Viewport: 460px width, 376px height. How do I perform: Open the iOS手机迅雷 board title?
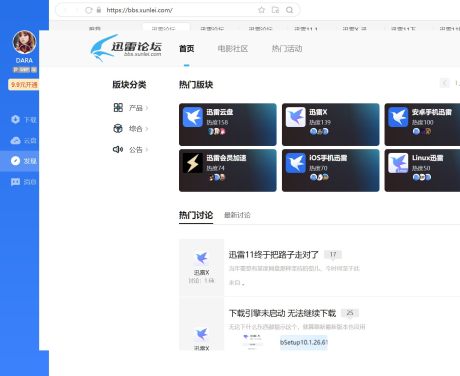[328, 158]
